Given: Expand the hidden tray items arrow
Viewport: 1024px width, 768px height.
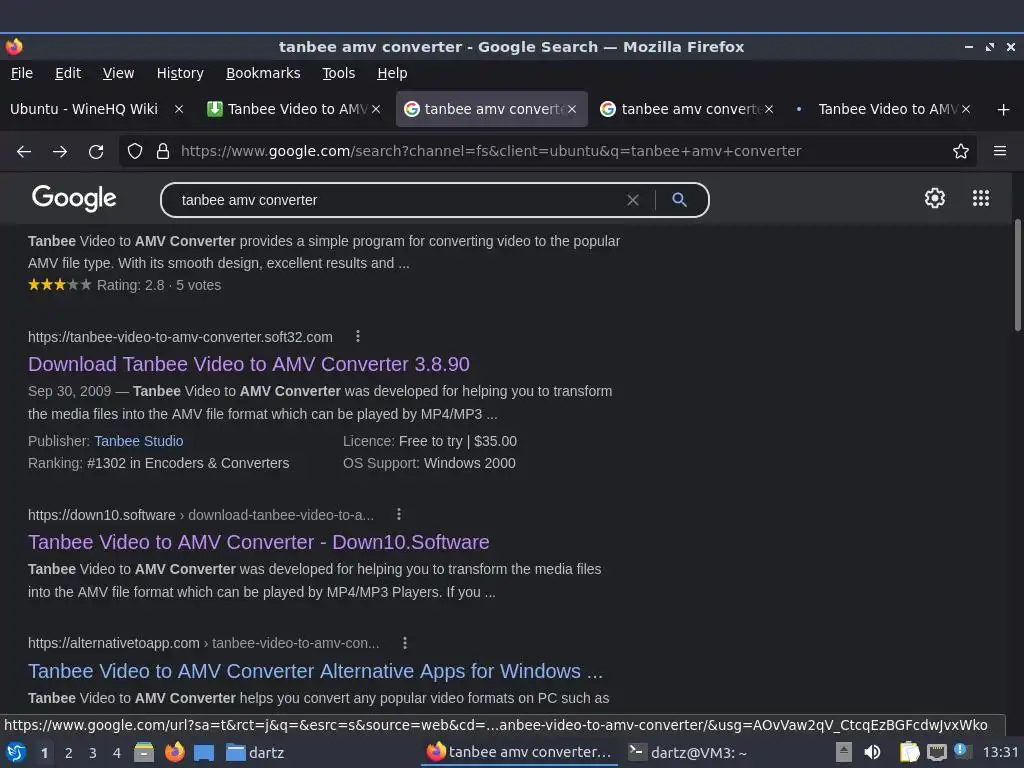Looking at the screenshot, I should (x=843, y=752).
